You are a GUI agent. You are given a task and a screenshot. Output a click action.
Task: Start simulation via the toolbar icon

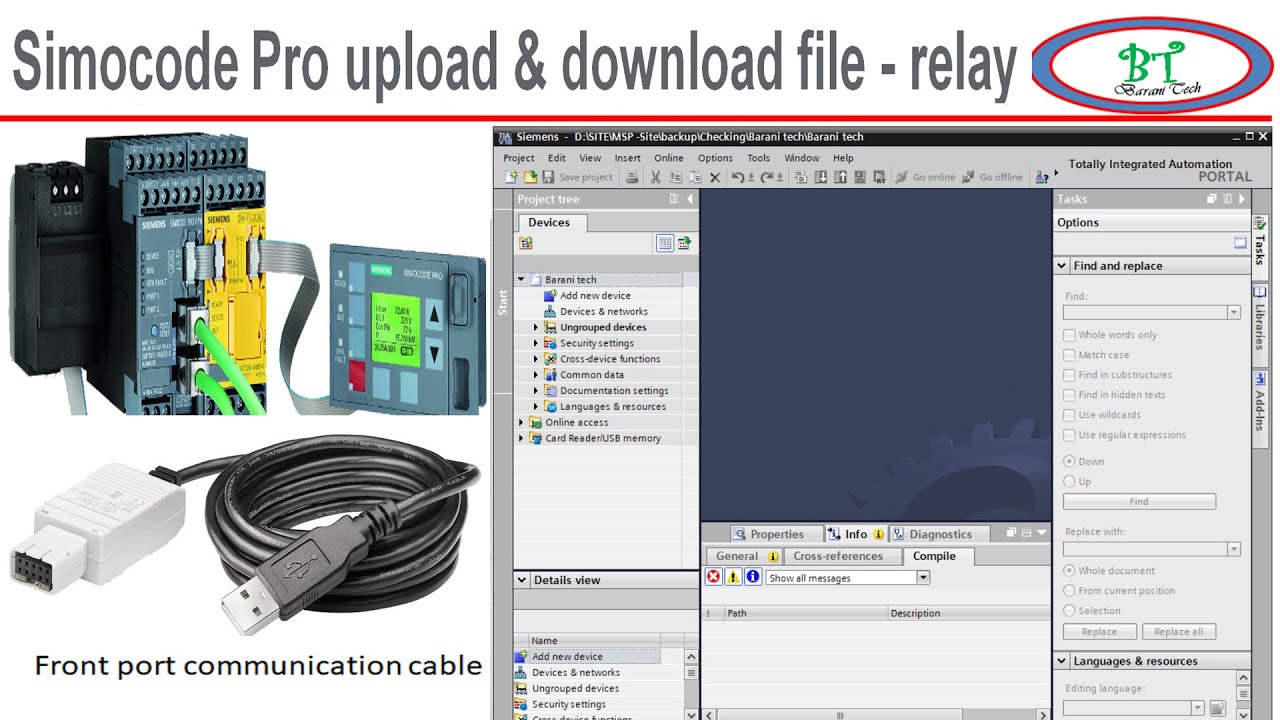[x=860, y=177]
